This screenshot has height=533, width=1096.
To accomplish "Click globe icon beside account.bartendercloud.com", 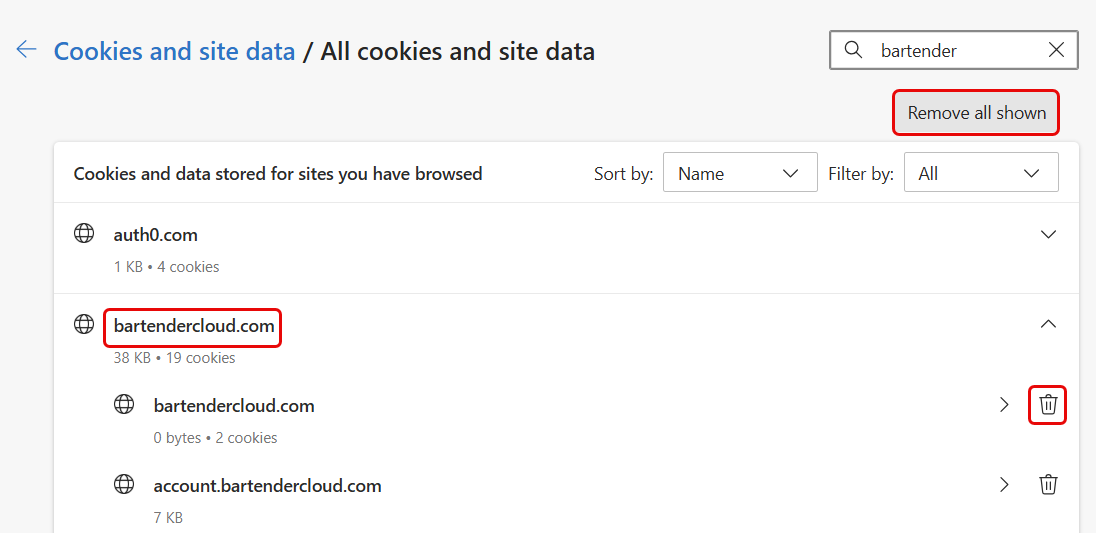I will [x=124, y=483].
